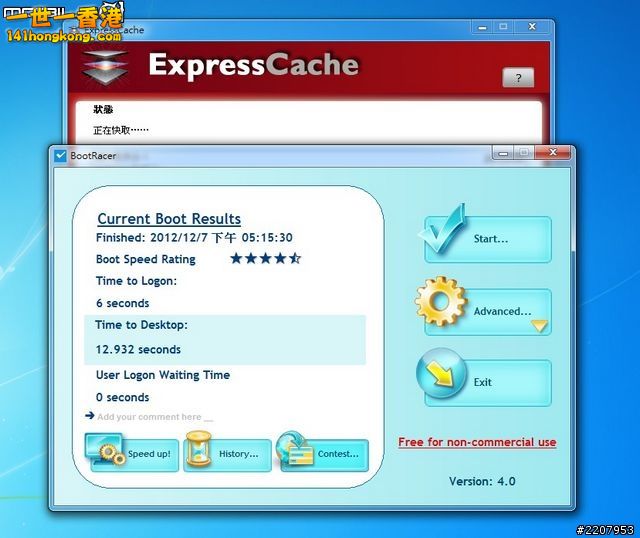Click the Boot Speed Rating stars
The width and height of the screenshot is (640, 538).
point(265,259)
